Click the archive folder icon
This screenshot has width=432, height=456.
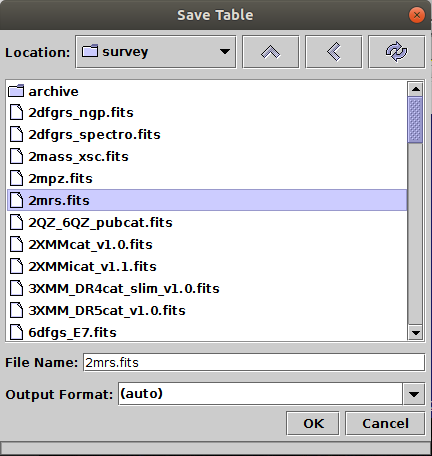coord(16,91)
